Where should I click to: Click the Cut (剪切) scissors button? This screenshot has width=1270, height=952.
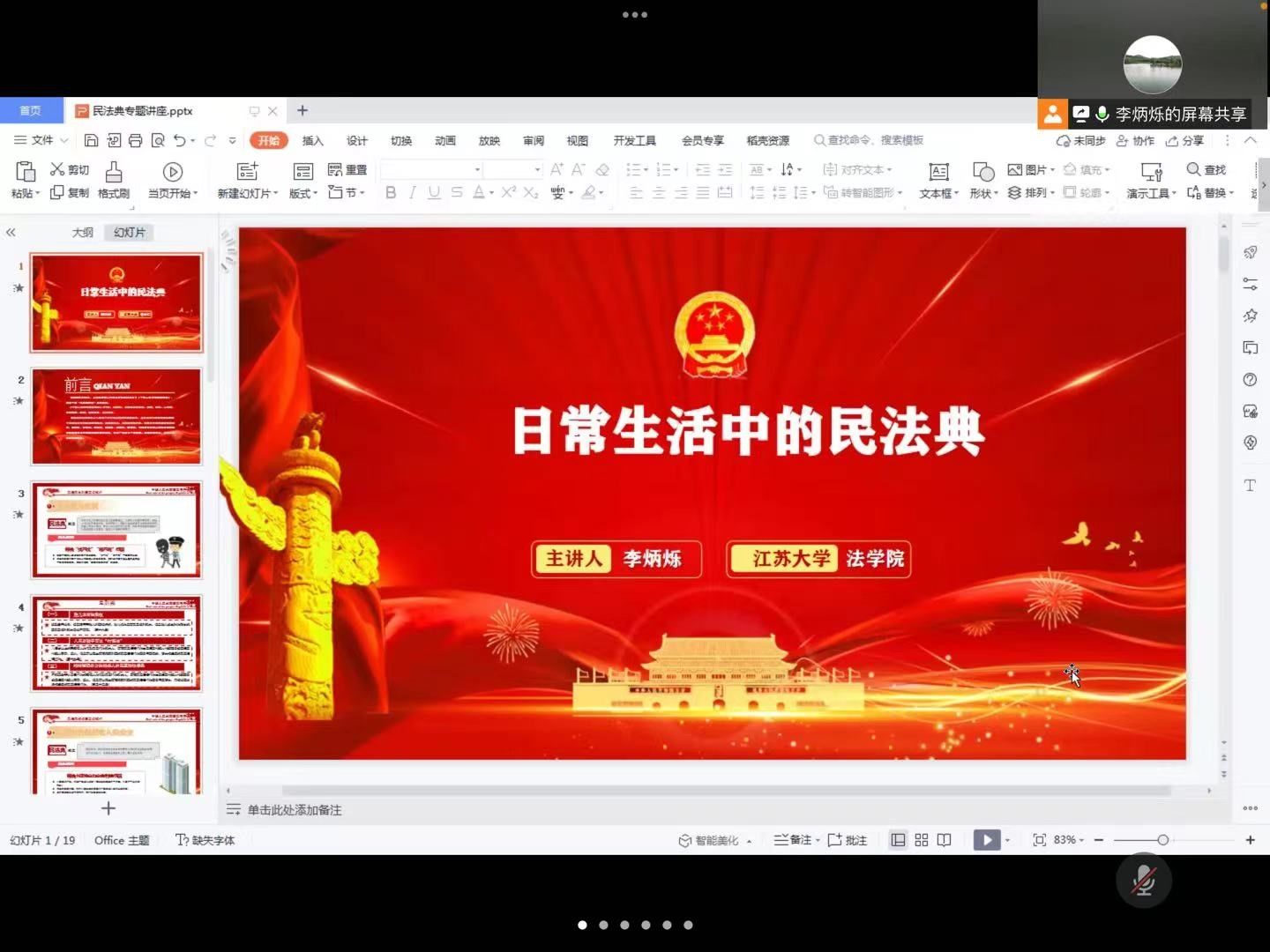tap(69, 169)
